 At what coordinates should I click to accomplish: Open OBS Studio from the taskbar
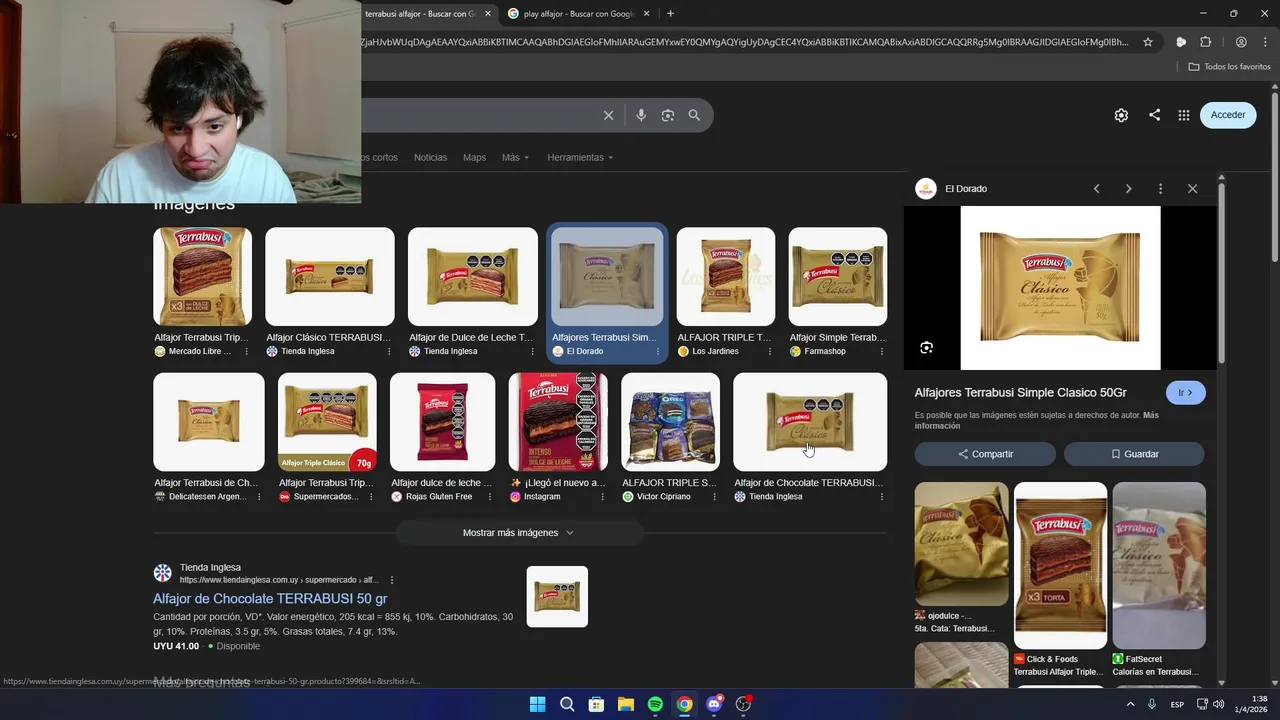743,704
